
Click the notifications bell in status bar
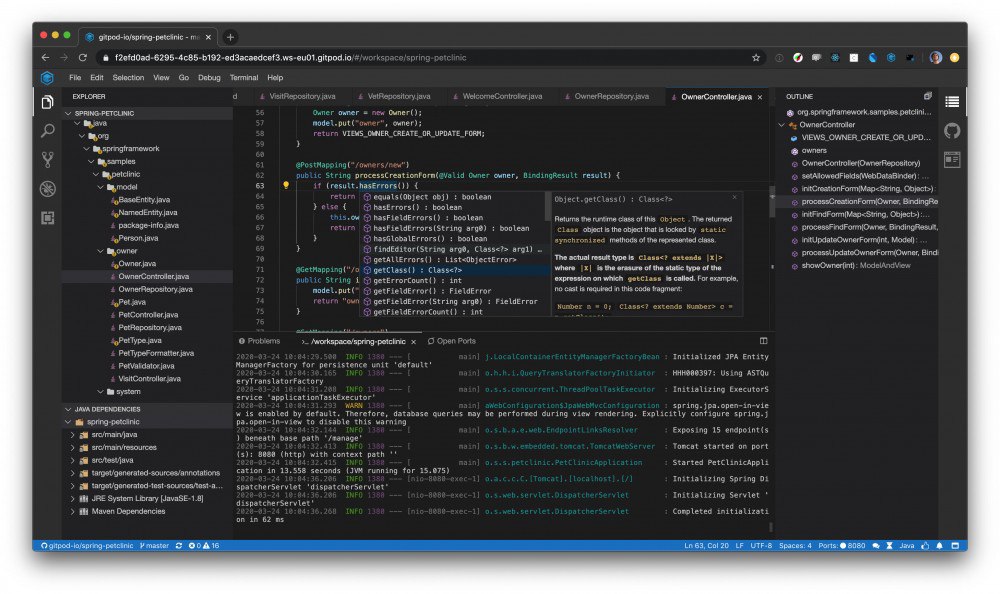(x=939, y=546)
